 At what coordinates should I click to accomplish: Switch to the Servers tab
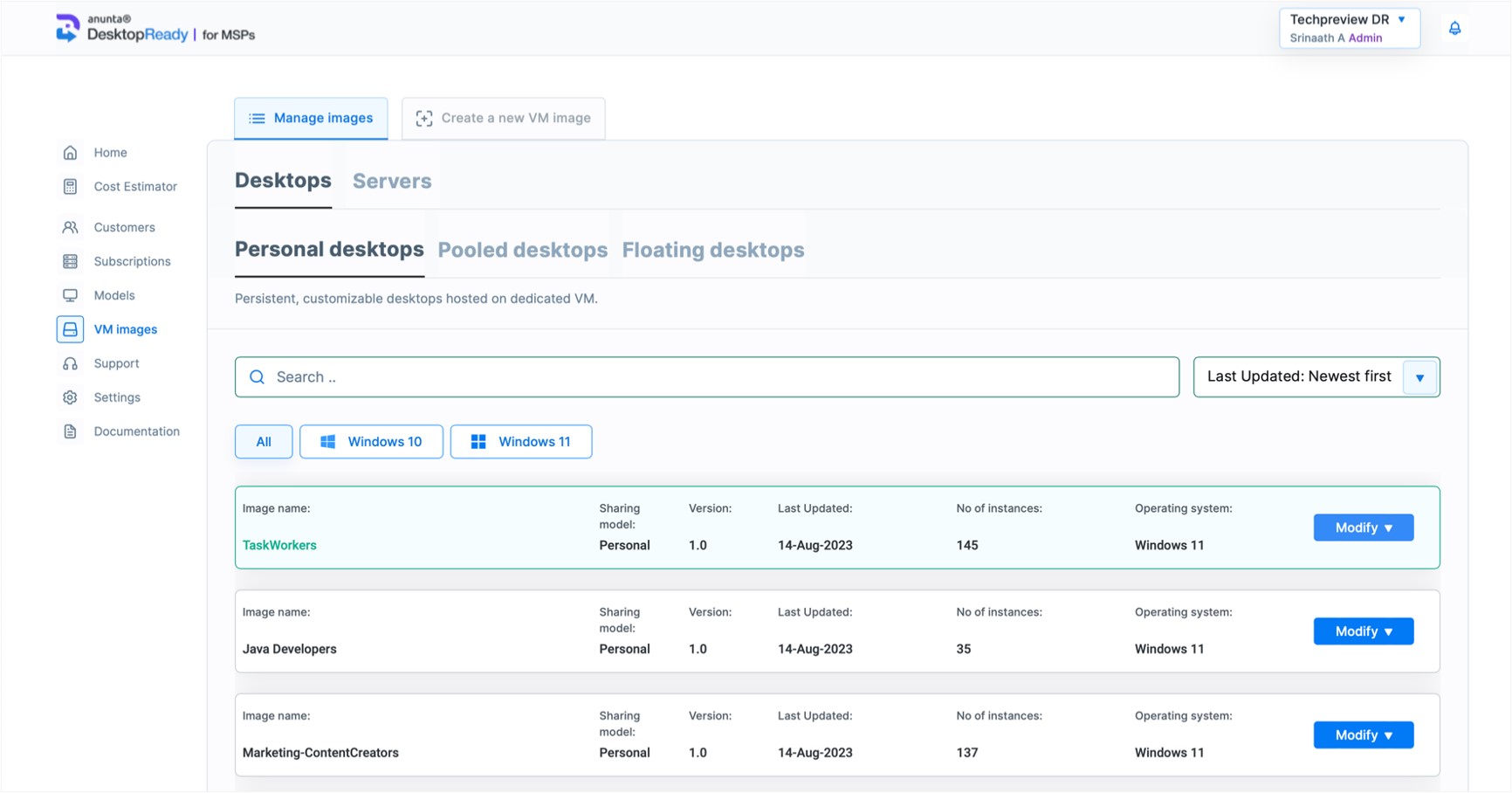coord(392,181)
